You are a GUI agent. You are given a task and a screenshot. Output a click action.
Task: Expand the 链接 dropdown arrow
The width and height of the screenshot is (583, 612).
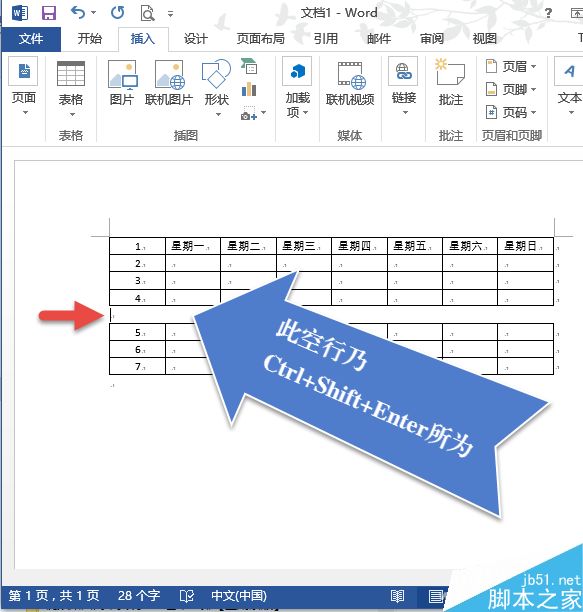(x=405, y=113)
